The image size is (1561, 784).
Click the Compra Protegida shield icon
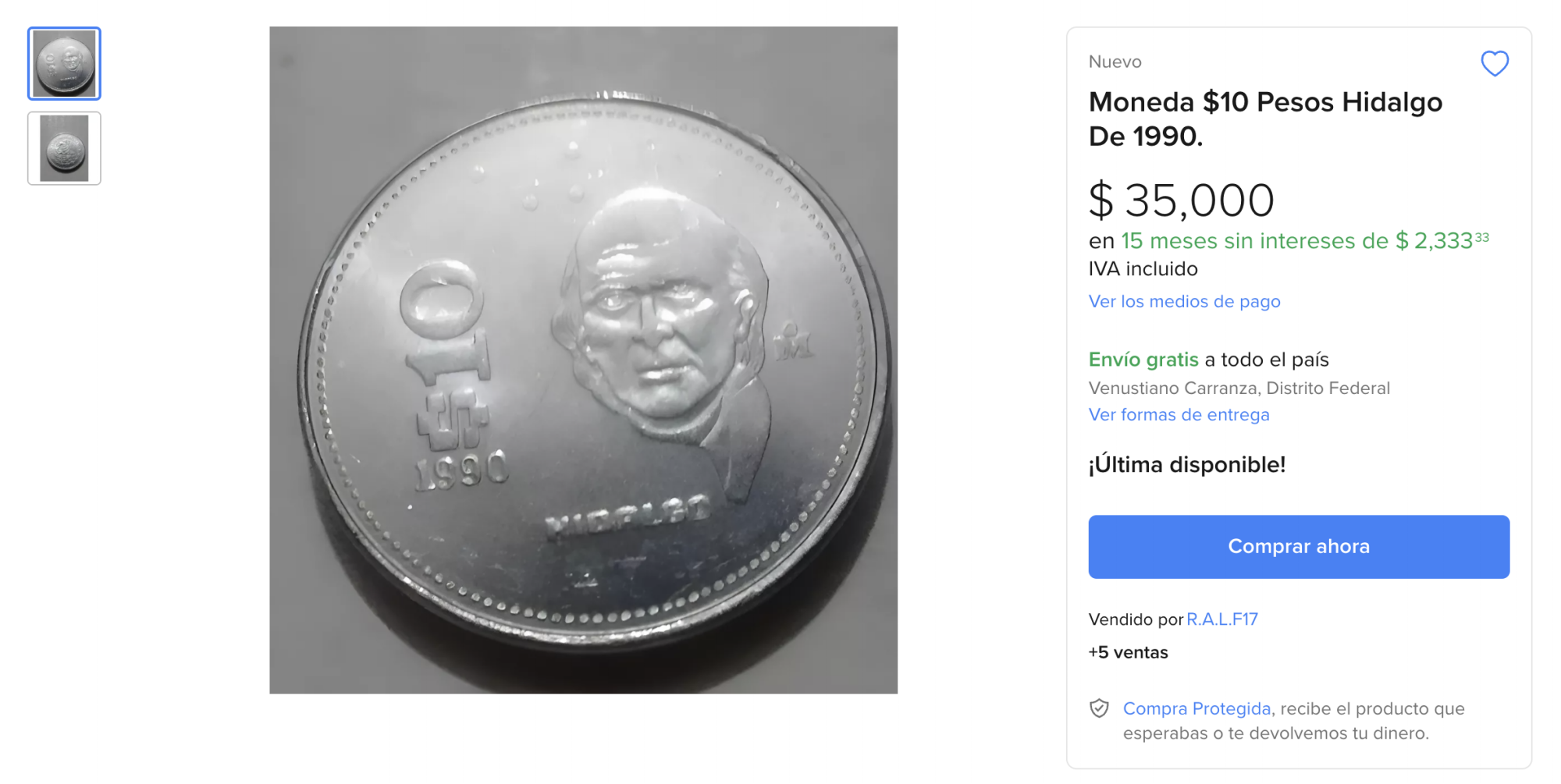coord(1099,708)
